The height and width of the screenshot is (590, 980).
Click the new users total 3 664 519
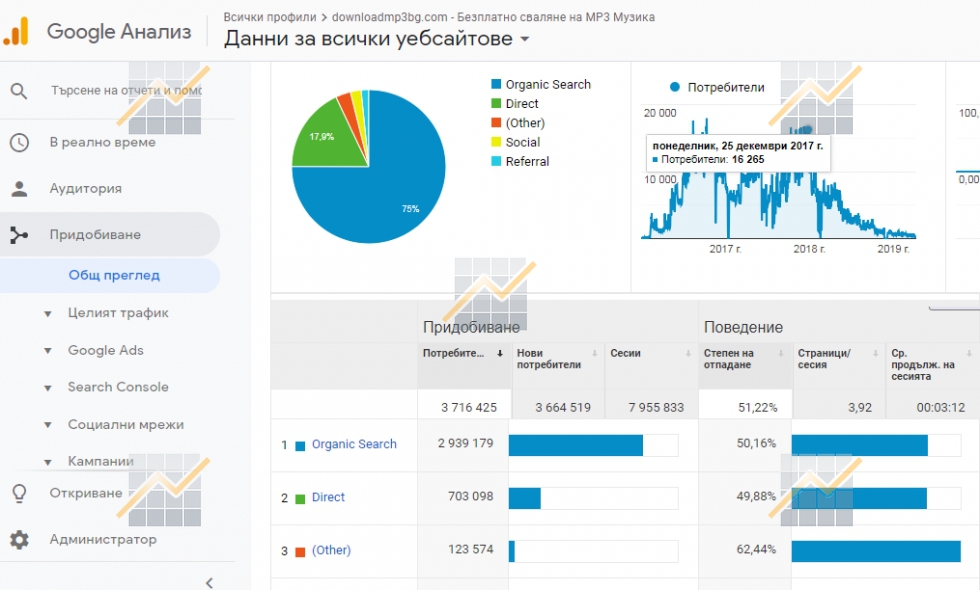tap(562, 408)
